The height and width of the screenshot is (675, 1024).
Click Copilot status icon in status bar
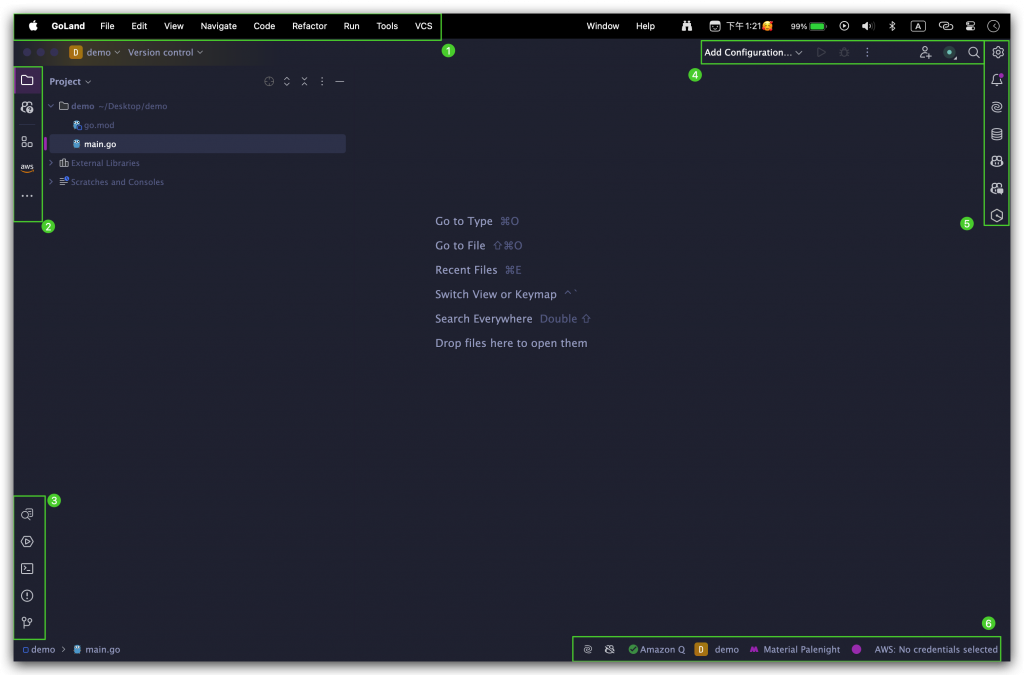click(609, 650)
